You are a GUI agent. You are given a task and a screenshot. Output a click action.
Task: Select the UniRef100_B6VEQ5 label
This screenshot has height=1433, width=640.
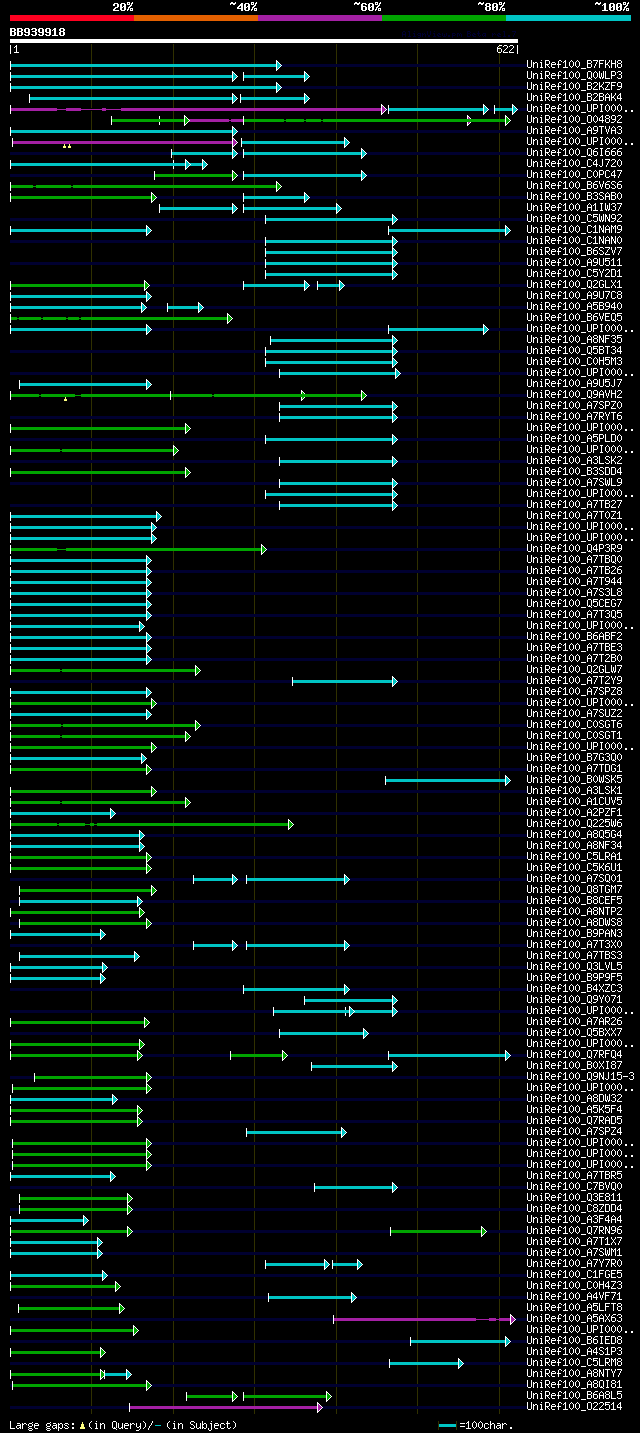pos(574,318)
